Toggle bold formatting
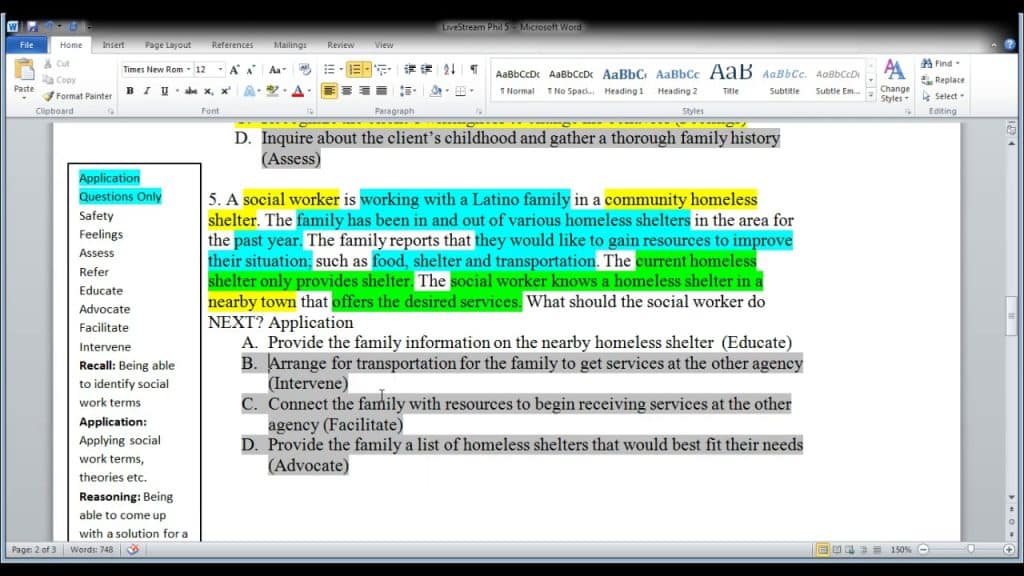1024x576 pixels. 130,91
